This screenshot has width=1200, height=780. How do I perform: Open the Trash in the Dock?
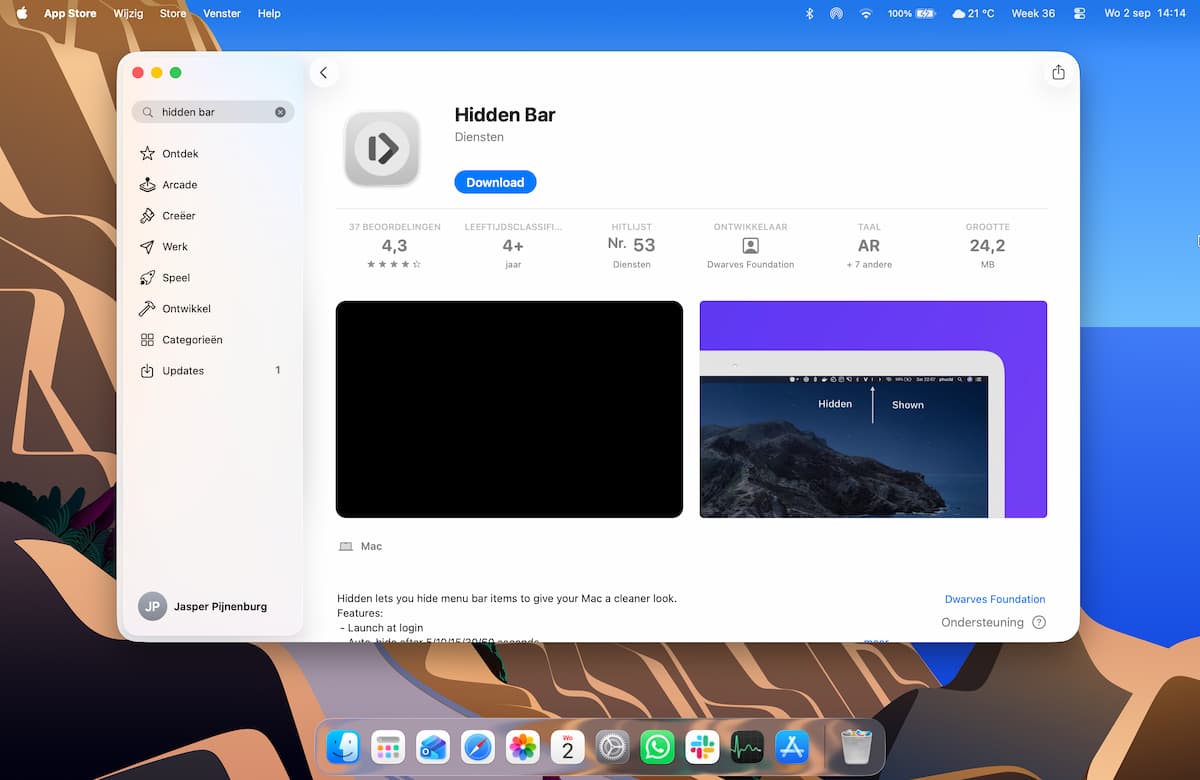[856, 747]
